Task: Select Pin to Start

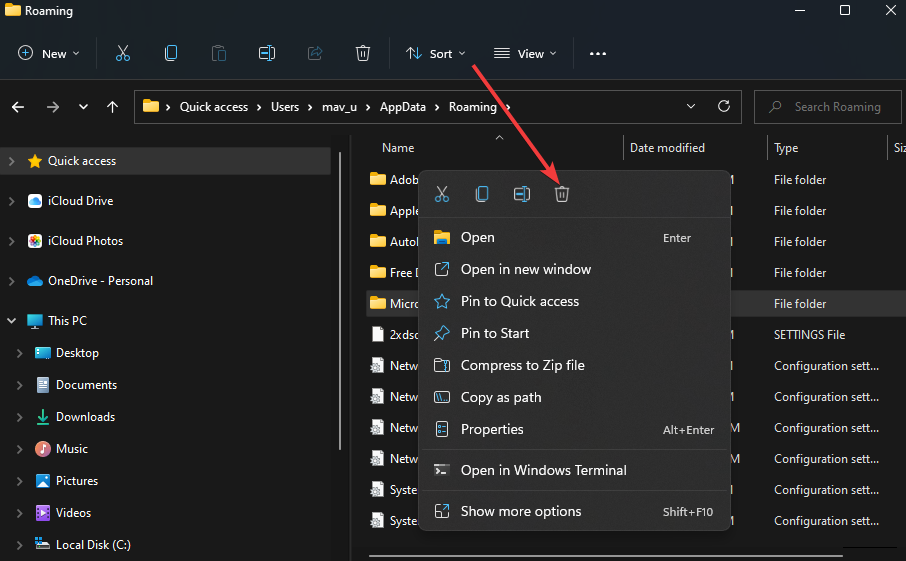Action: tap(574, 333)
